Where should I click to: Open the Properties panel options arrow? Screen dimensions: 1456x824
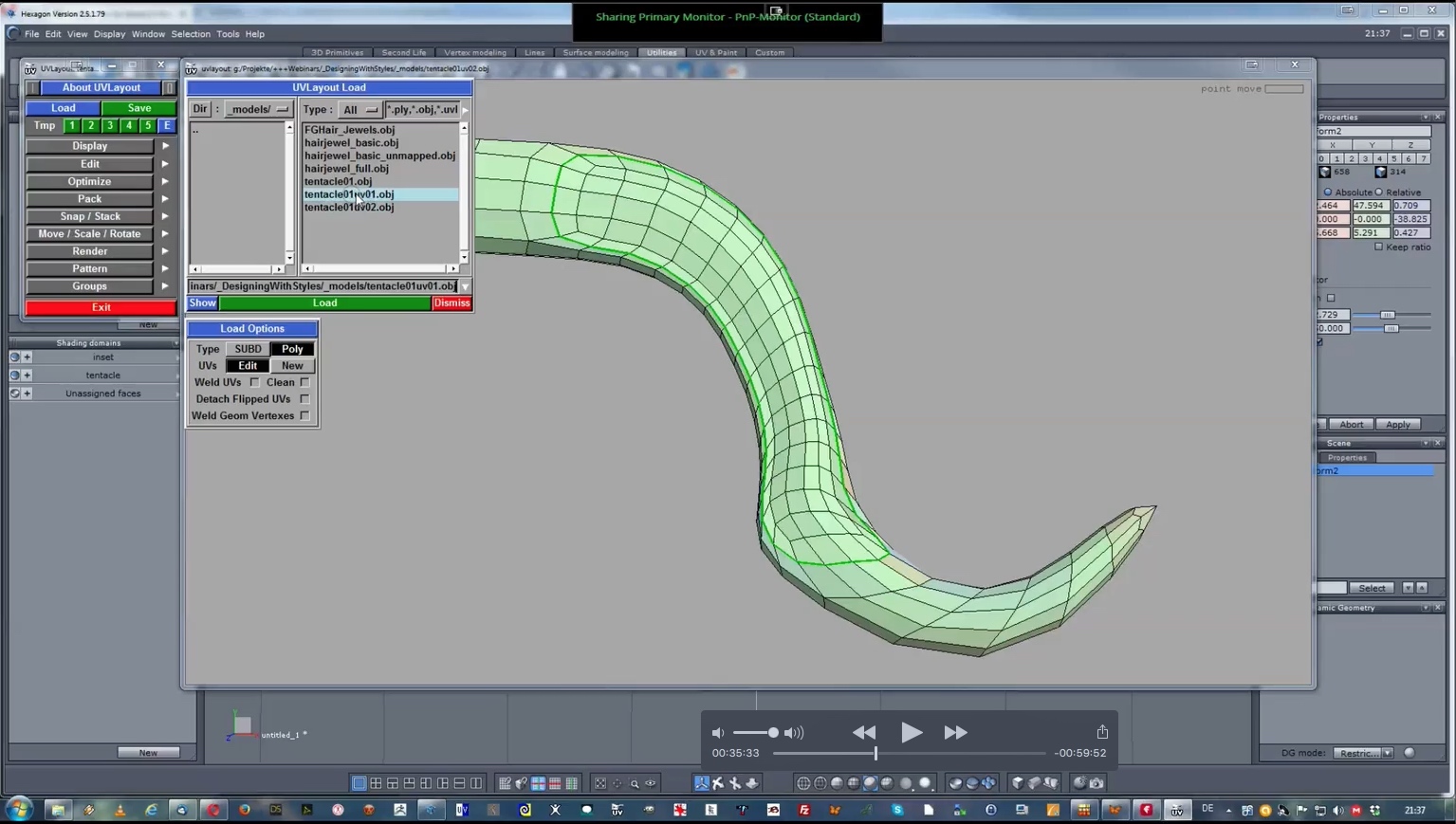tap(1425, 118)
